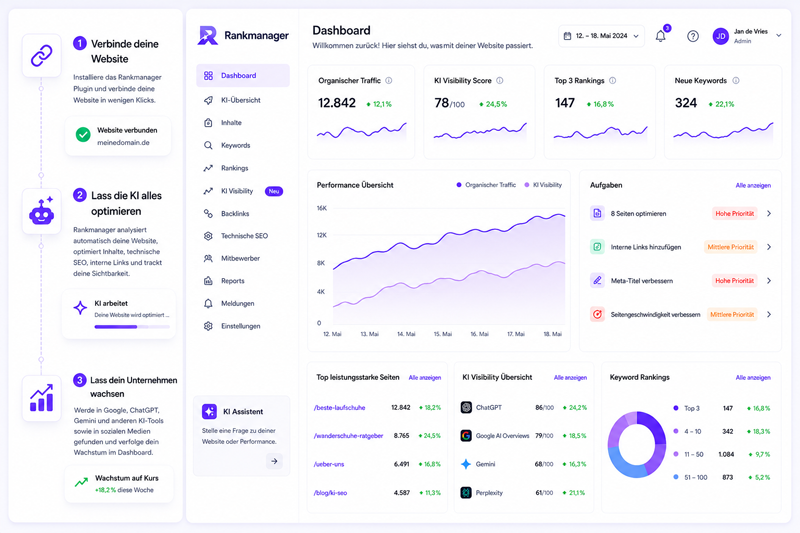Click the robot icon of step 2
Viewport: 800px width, 533px height.
tap(42, 211)
